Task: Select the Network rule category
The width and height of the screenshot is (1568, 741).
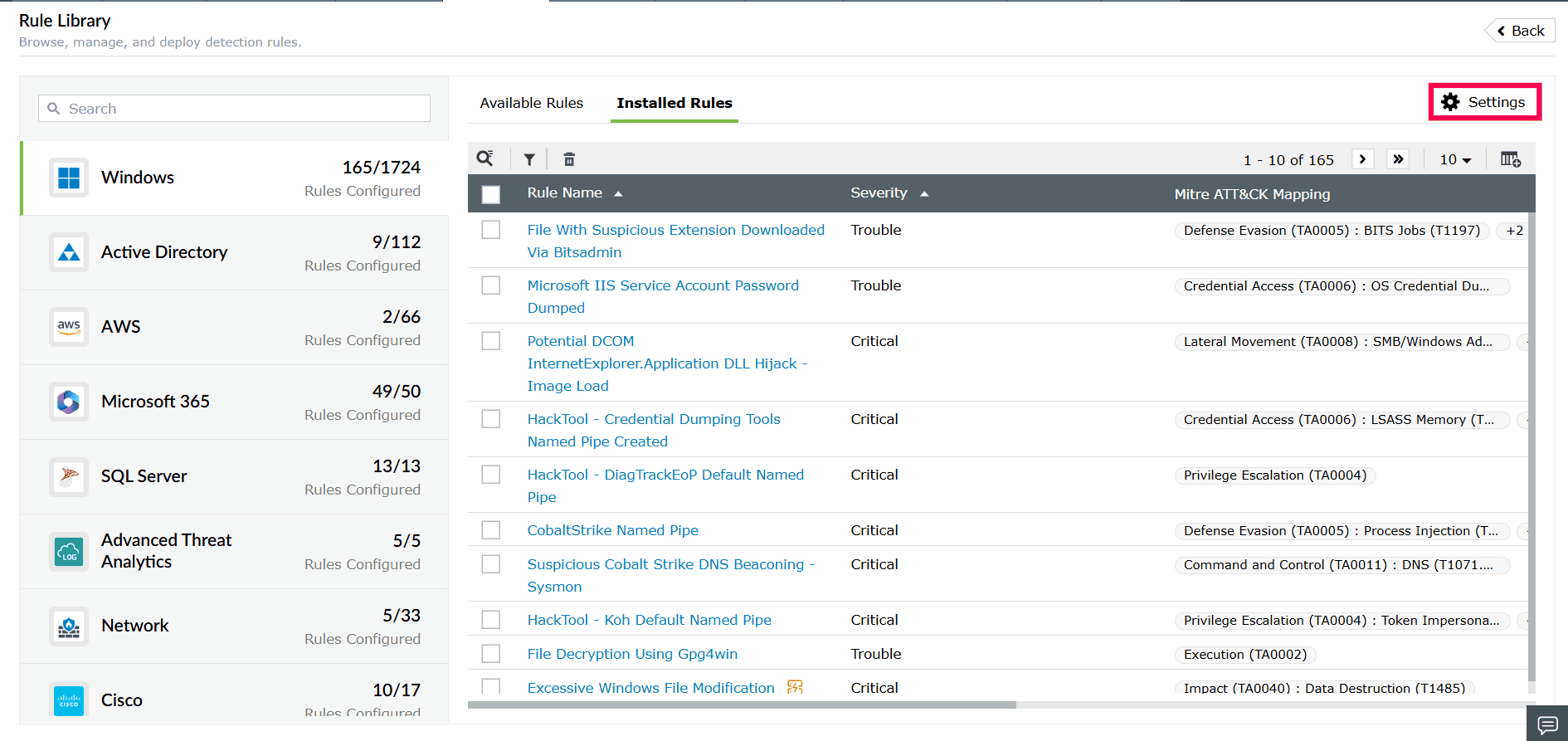Action: pos(235,626)
